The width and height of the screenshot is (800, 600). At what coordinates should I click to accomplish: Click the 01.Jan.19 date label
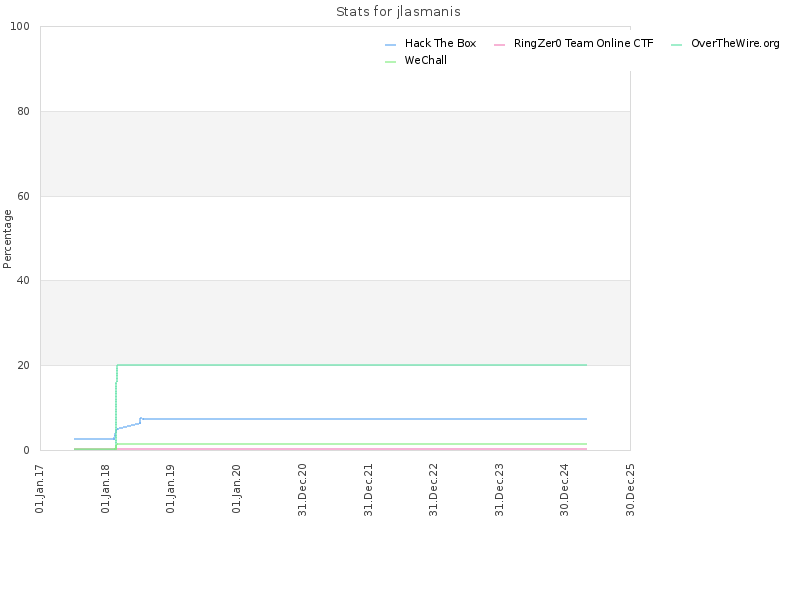[171, 488]
